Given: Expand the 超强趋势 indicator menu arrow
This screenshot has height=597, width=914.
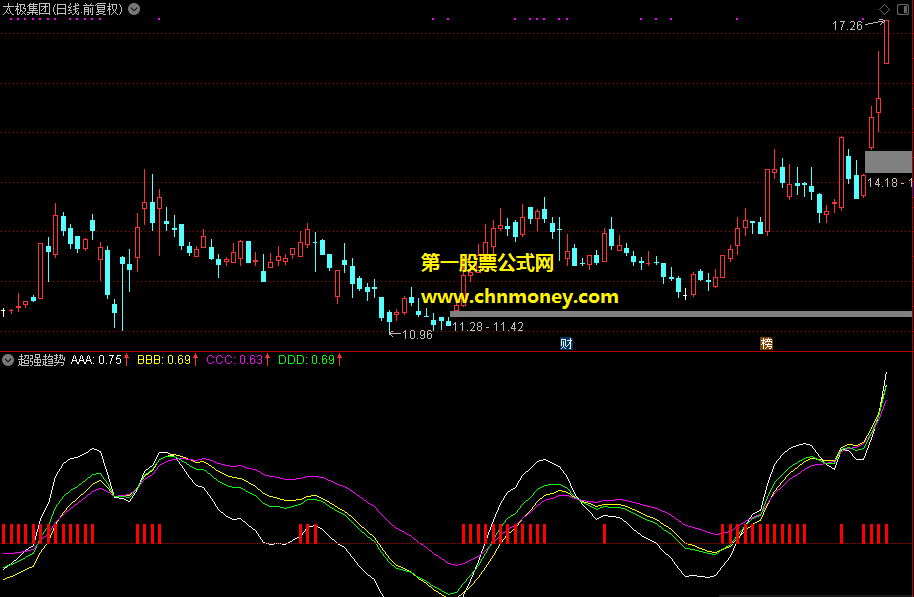Looking at the screenshot, I should 8,360.
